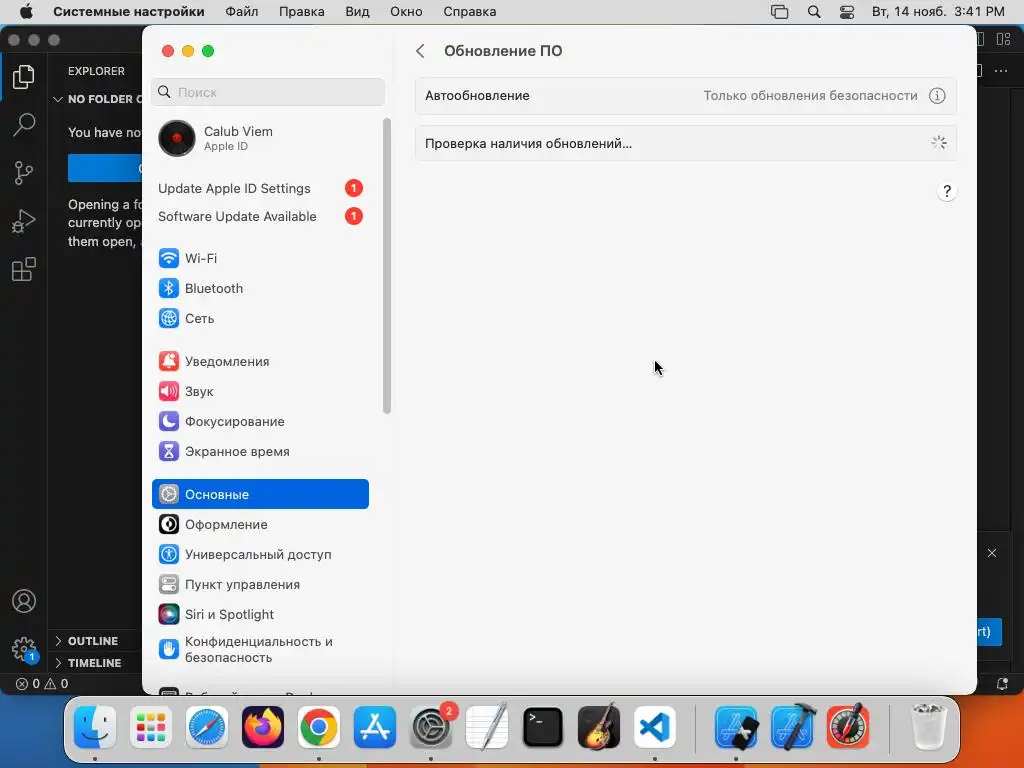Open Run and Debug view in VS Code
Image resolution: width=1024 pixels, height=768 pixels.
click(x=24, y=221)
